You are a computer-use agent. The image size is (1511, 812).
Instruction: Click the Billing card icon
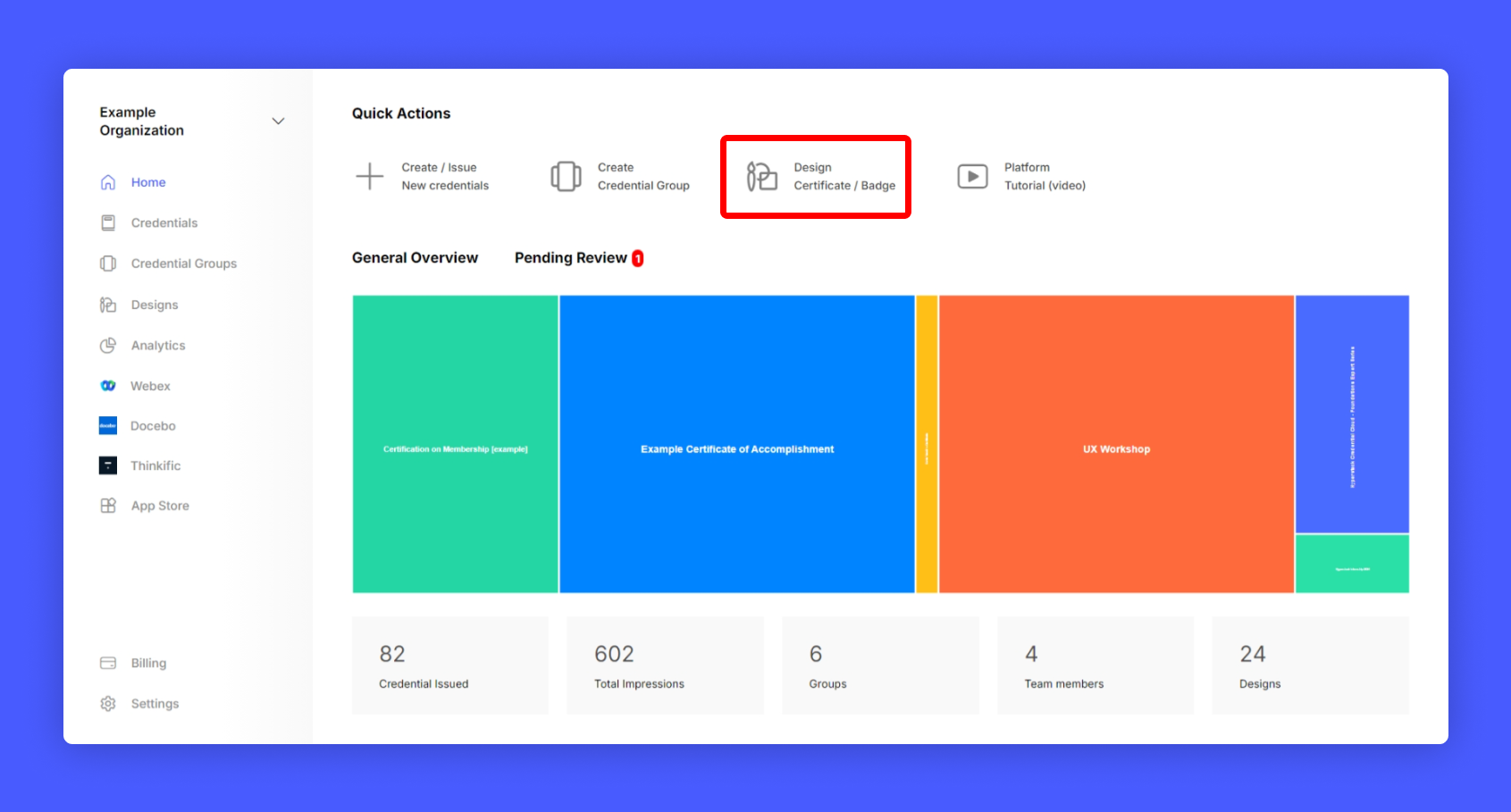[108, 663]
